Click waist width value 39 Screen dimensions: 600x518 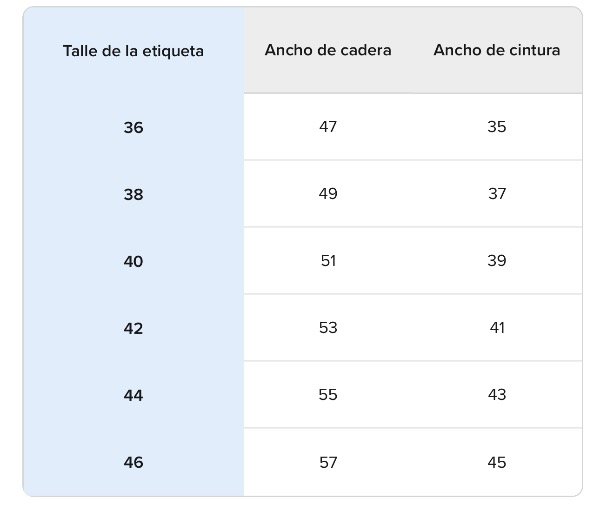point(497,261)
